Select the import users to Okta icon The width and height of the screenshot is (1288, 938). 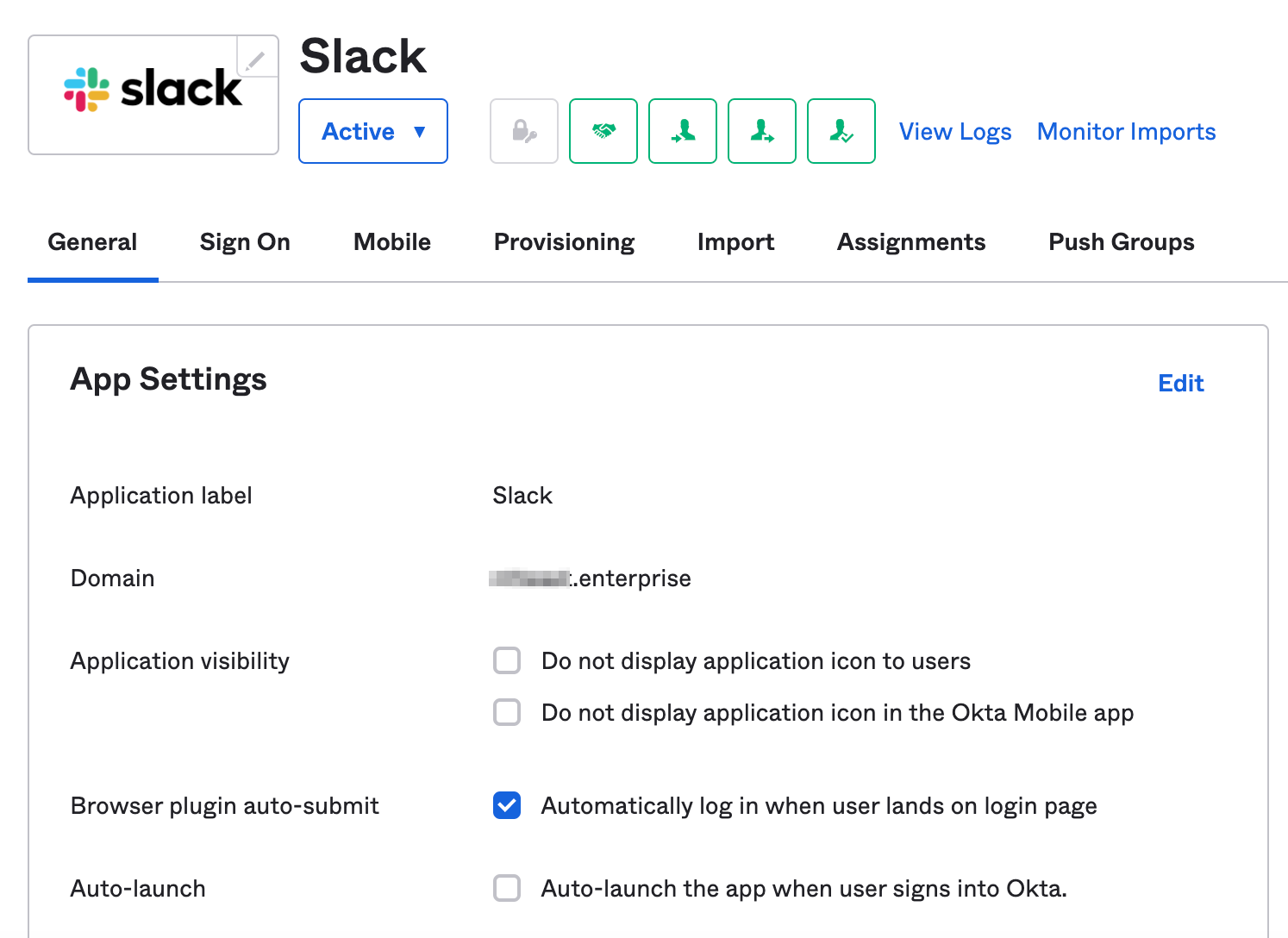682,131
